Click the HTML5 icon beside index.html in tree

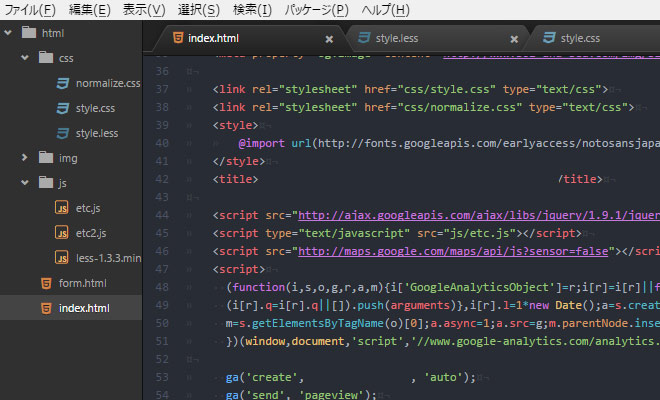pos(46,308)
